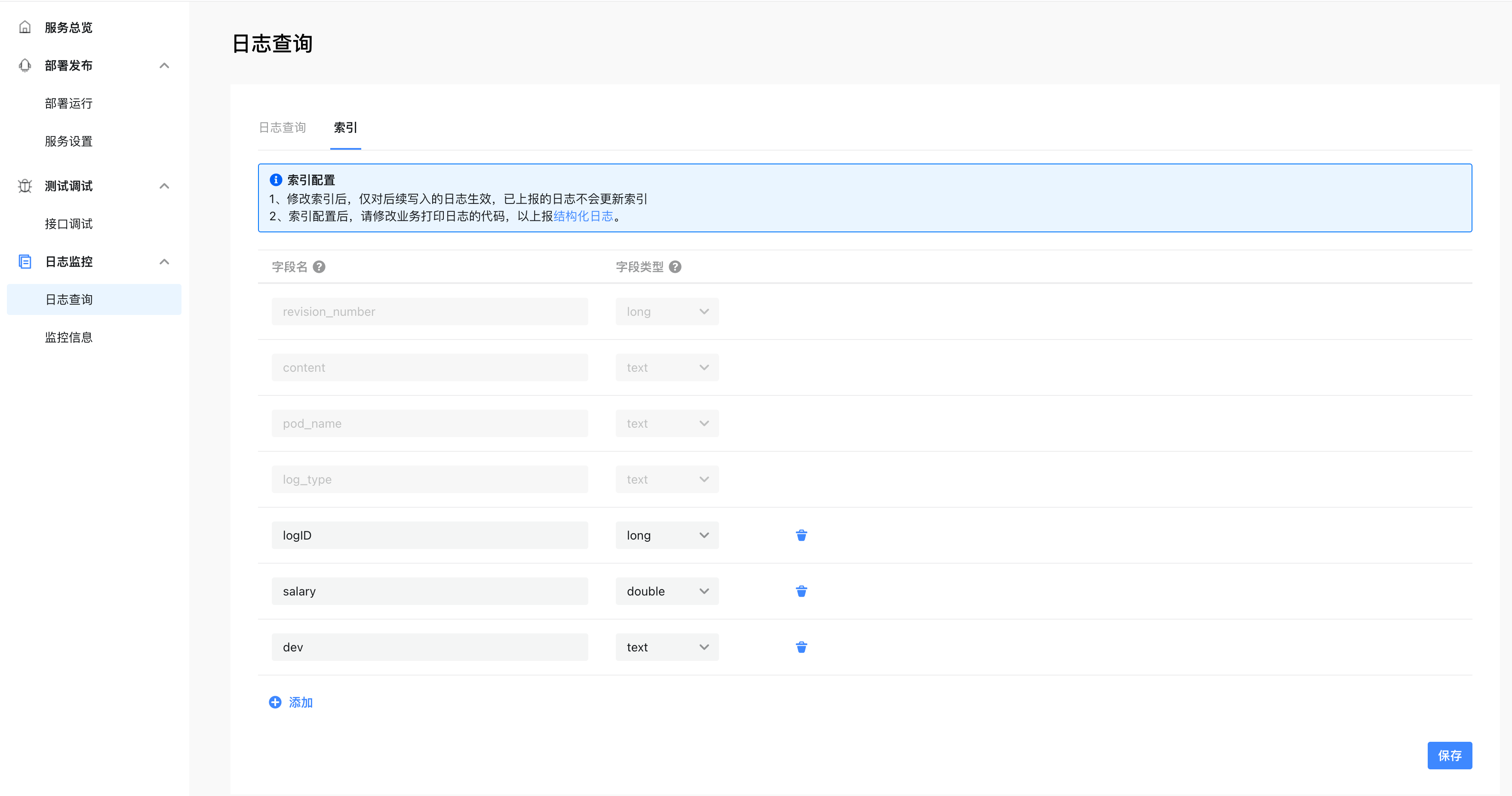Click the 字段名 column header

(289, 267)
